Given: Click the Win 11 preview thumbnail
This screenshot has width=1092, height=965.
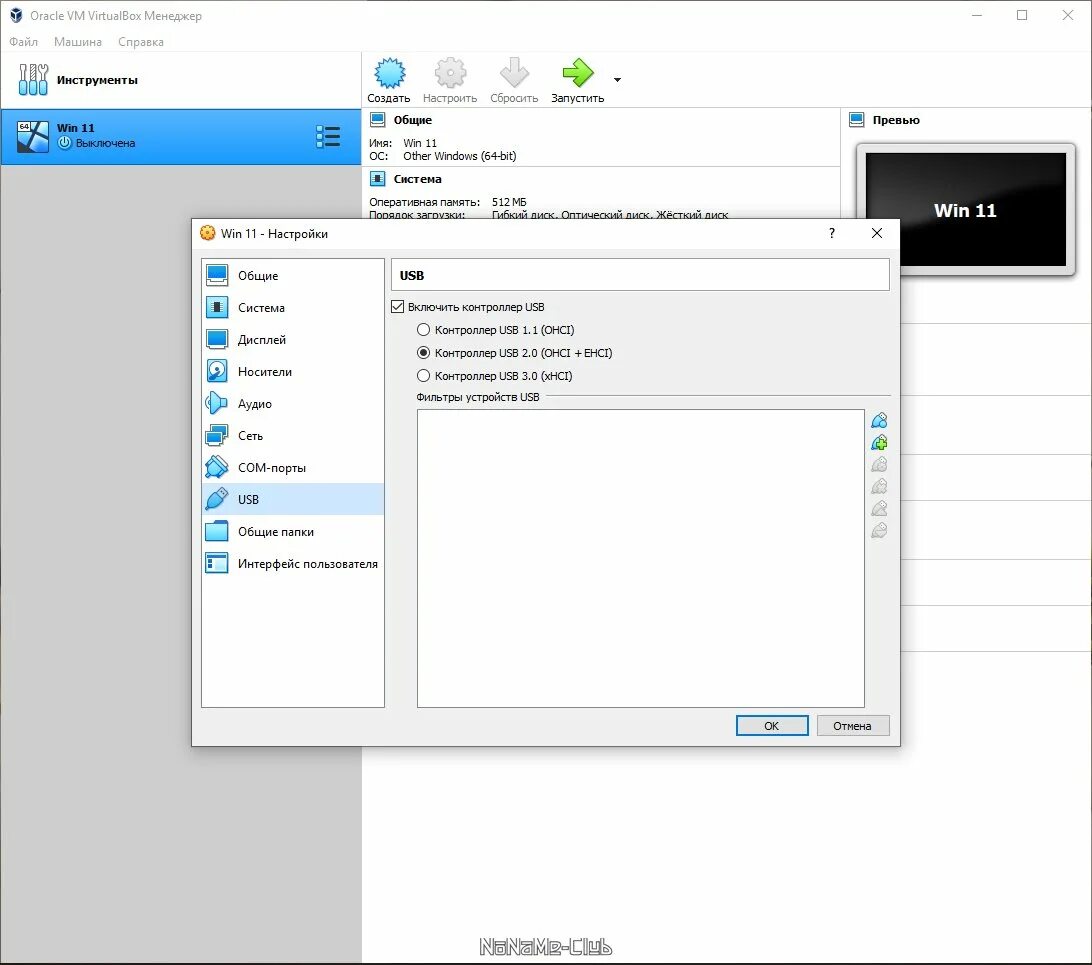Looking at the screenshot, I should tap(965, 210).
